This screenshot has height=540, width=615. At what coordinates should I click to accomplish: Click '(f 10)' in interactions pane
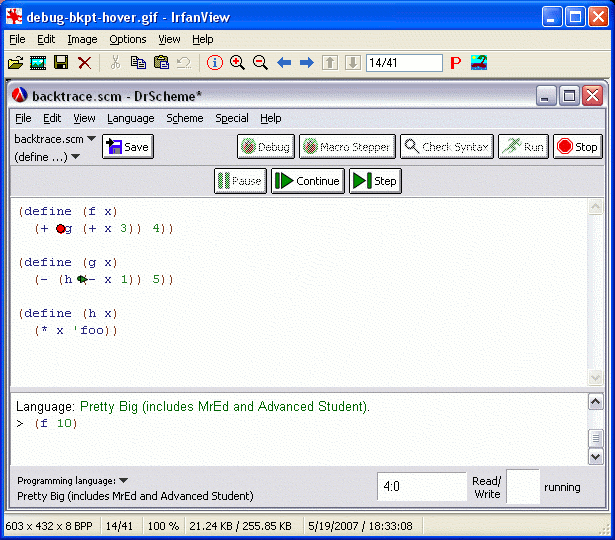(56, 423)
